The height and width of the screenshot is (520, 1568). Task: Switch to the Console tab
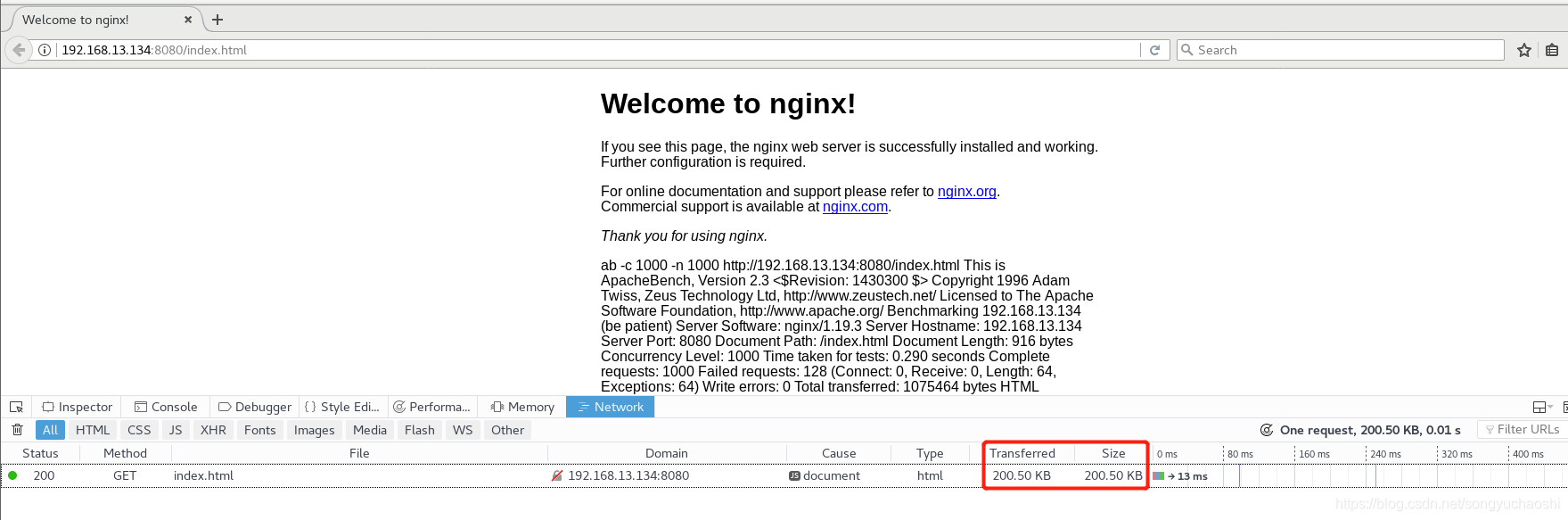point(166,407)
